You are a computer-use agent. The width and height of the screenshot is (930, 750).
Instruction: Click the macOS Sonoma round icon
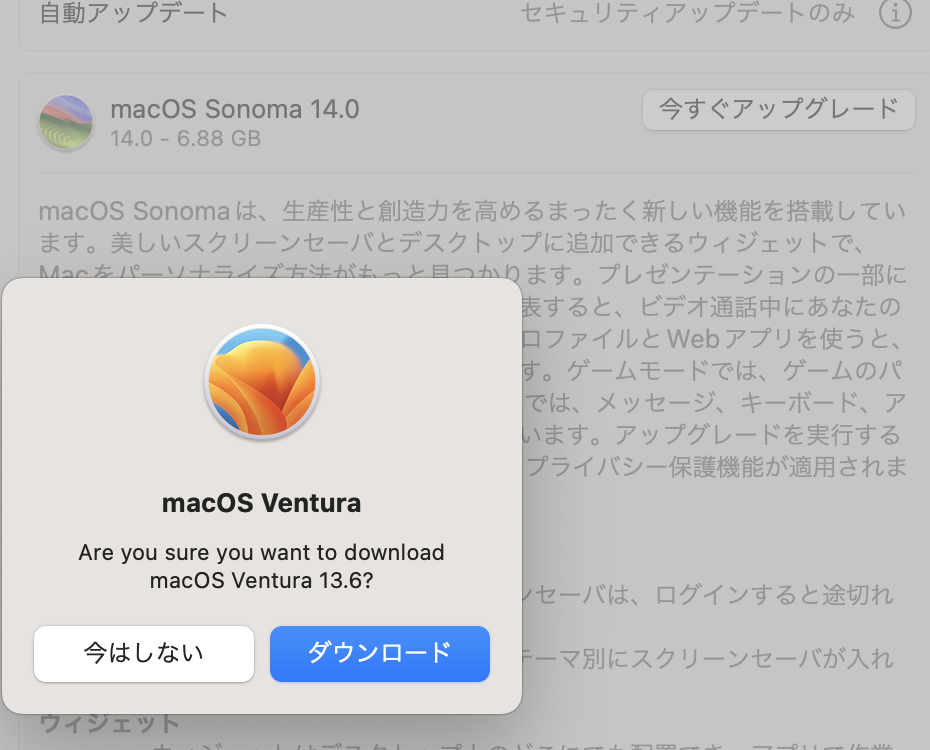point(66,123)
